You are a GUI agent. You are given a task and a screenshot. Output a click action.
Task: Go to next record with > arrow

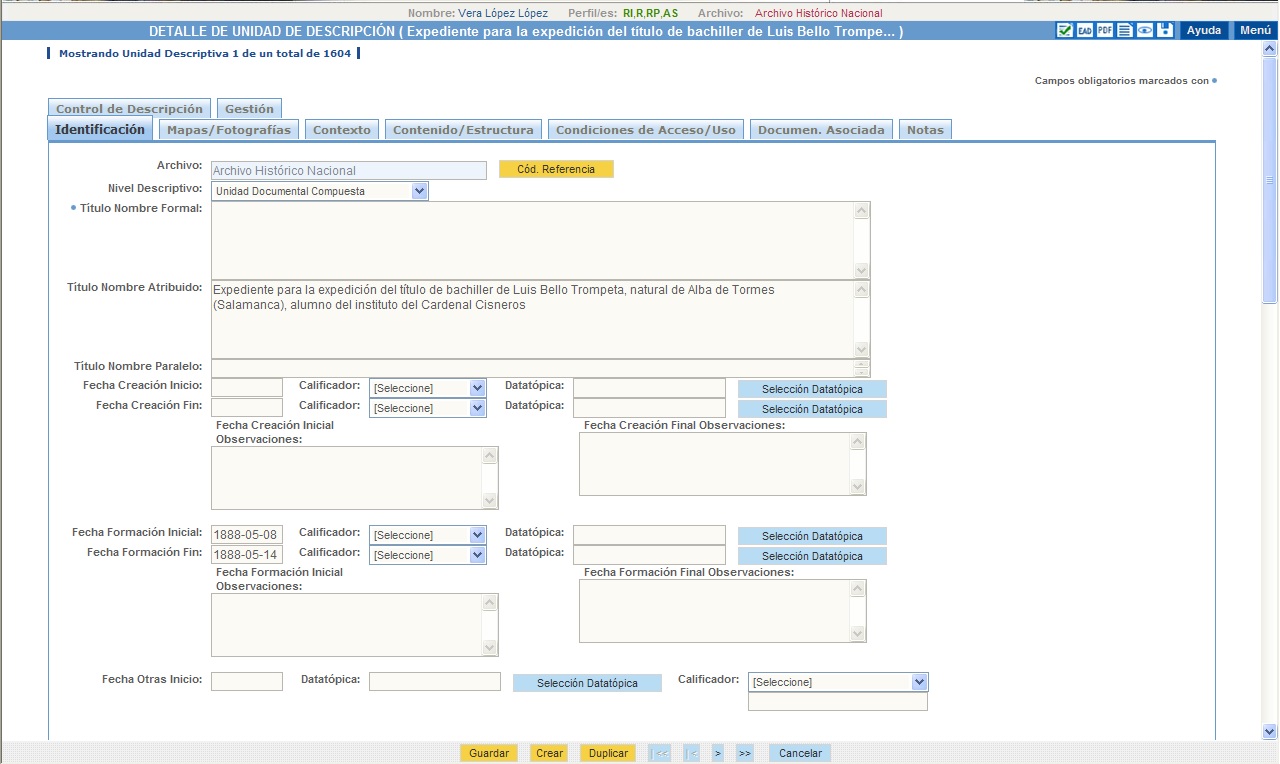coord(717,753)
